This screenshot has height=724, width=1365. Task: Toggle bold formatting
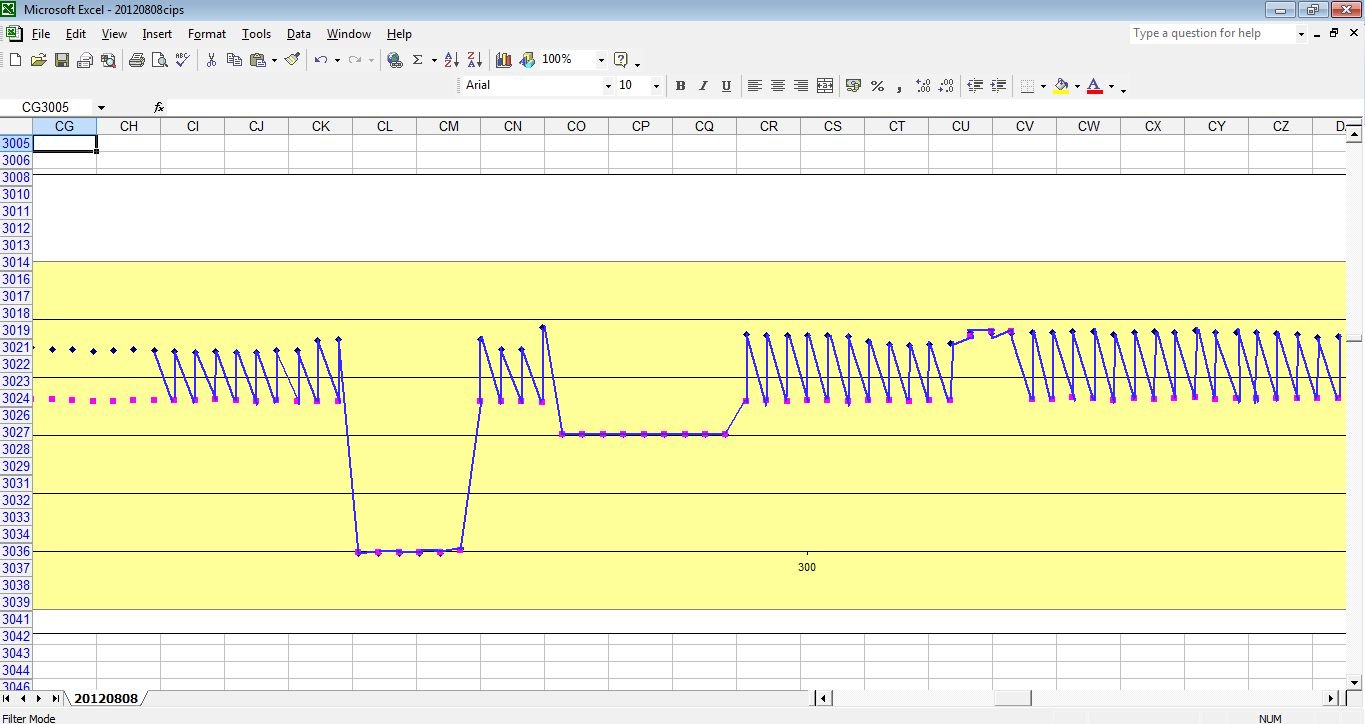(680, 86)
